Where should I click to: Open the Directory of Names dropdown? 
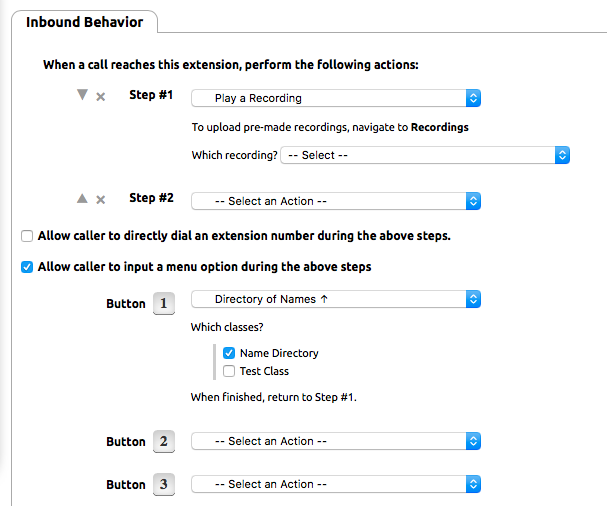click(336, 299)
